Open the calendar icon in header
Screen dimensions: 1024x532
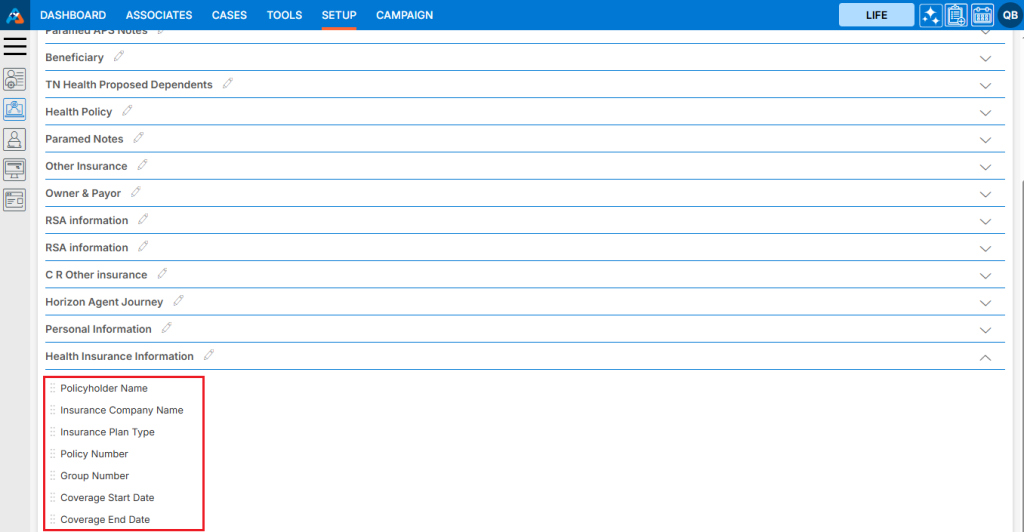[x=982, y=15]
